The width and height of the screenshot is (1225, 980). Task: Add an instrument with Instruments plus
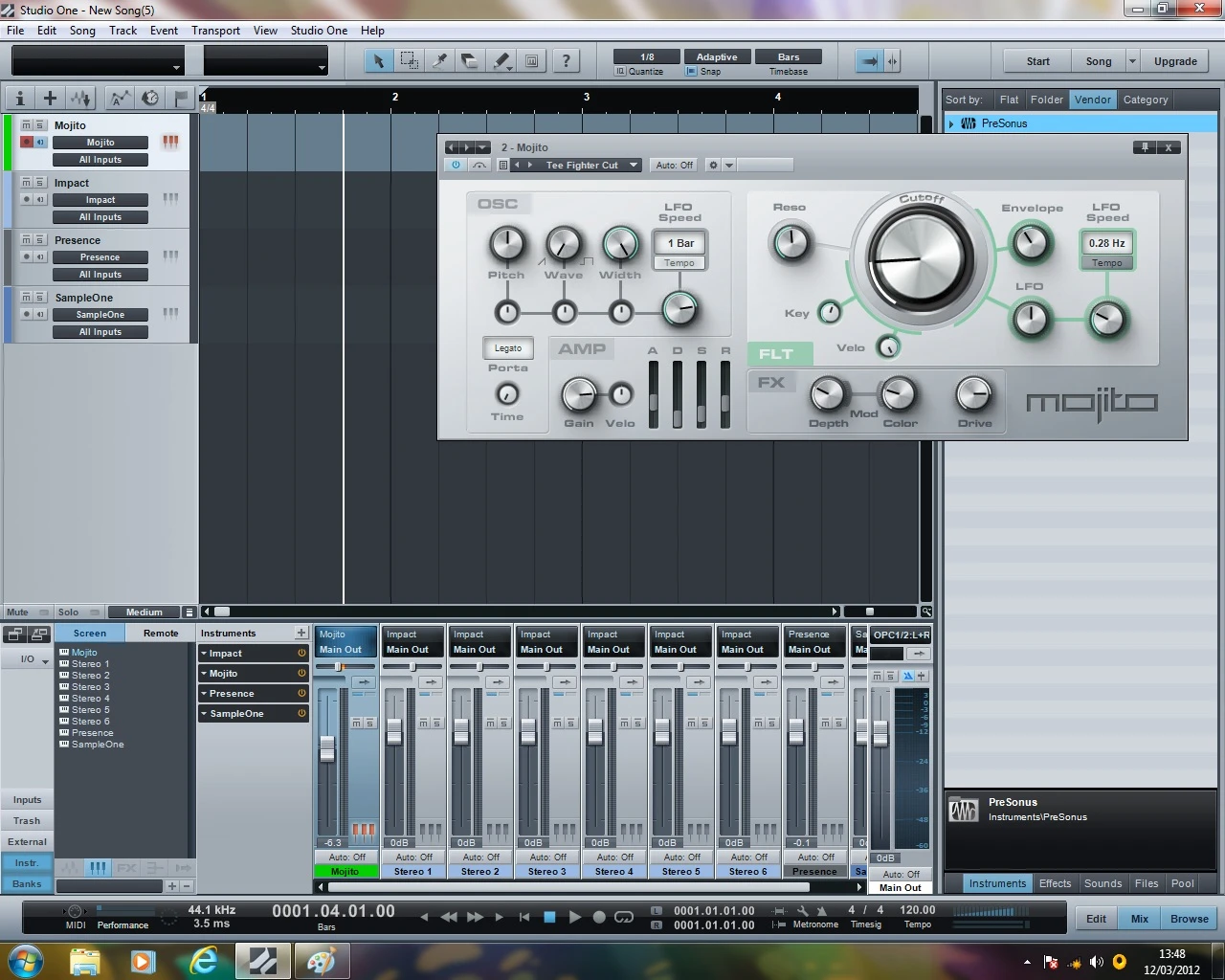click(301, 633)
